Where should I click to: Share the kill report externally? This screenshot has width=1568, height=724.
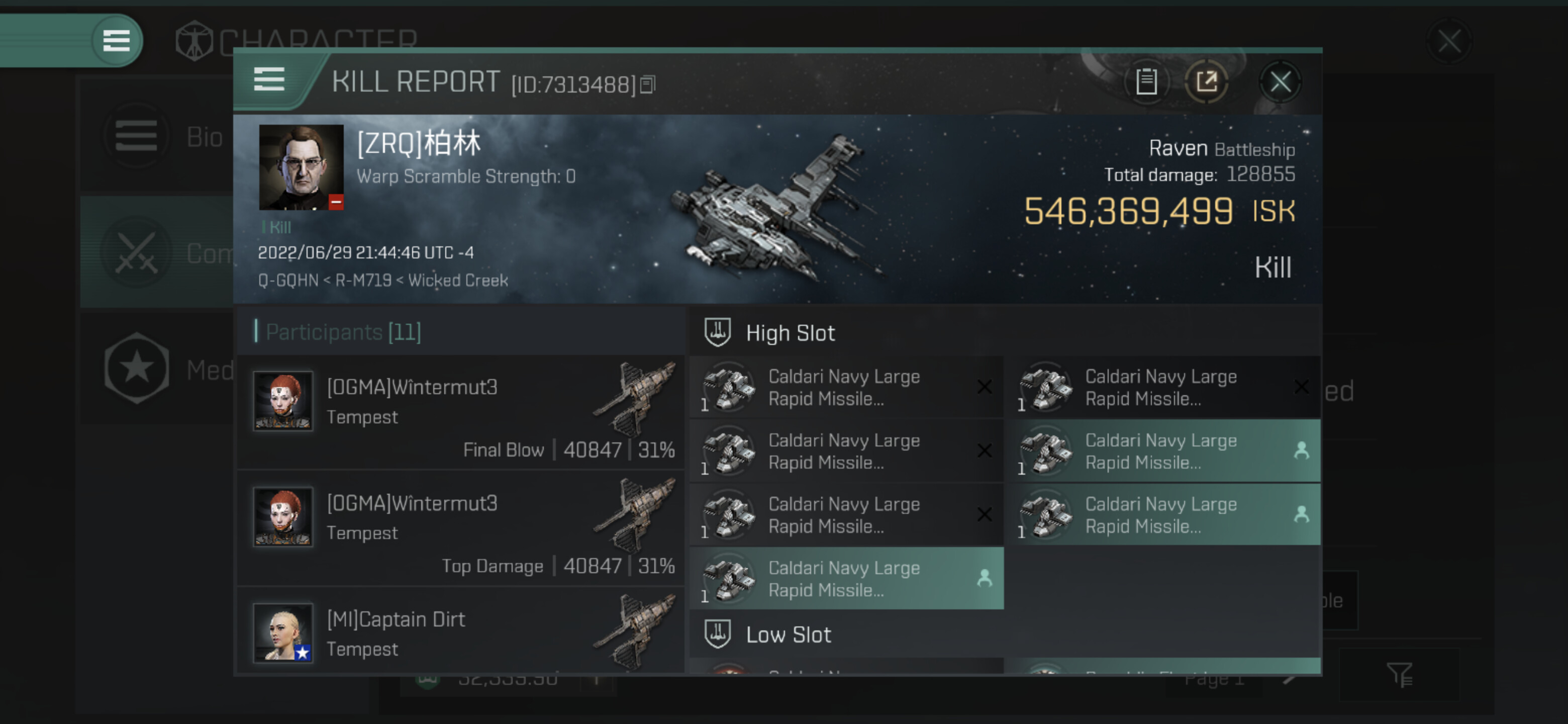(x=1206, y=81)
